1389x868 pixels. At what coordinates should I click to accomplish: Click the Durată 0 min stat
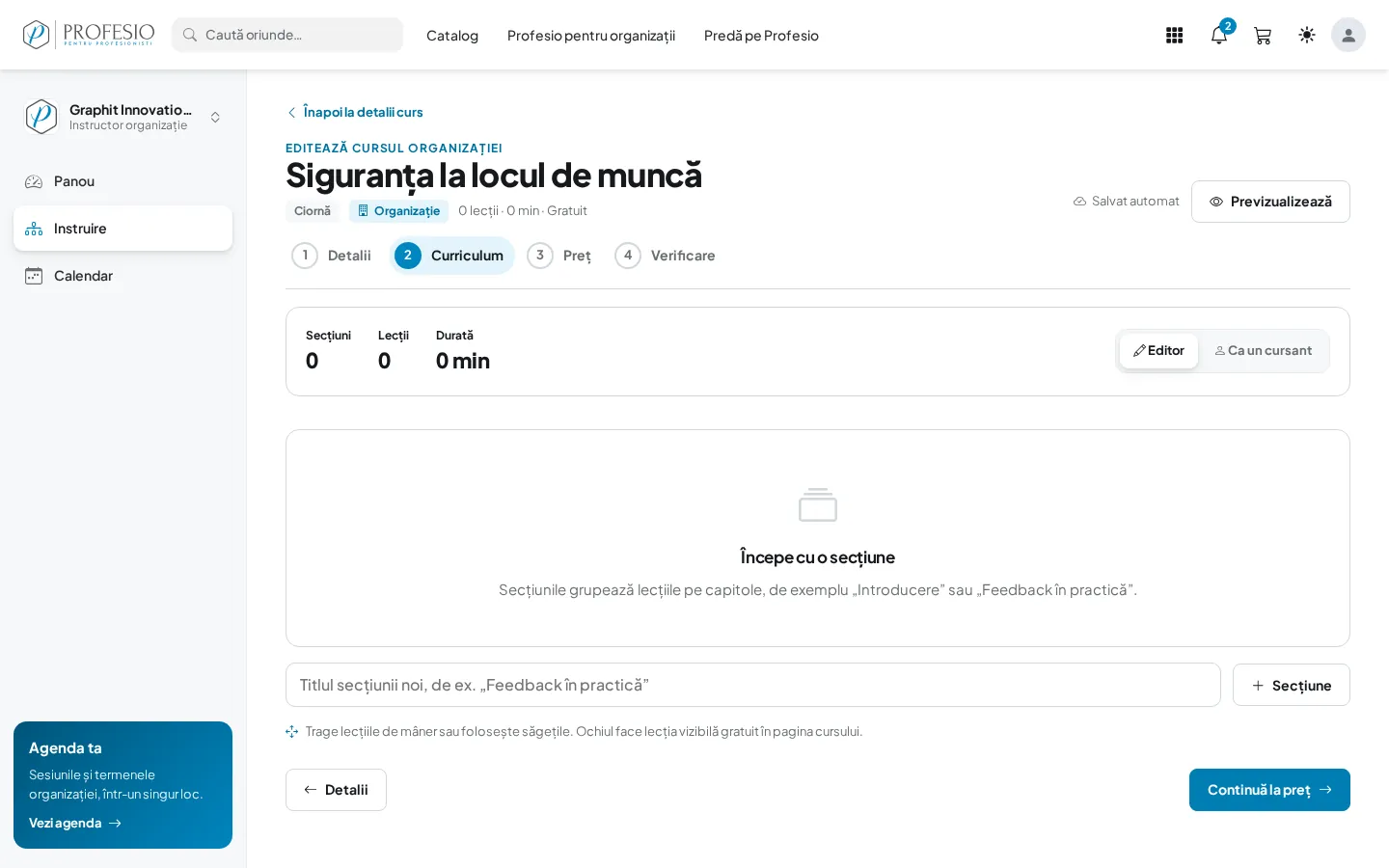[463, 351]
